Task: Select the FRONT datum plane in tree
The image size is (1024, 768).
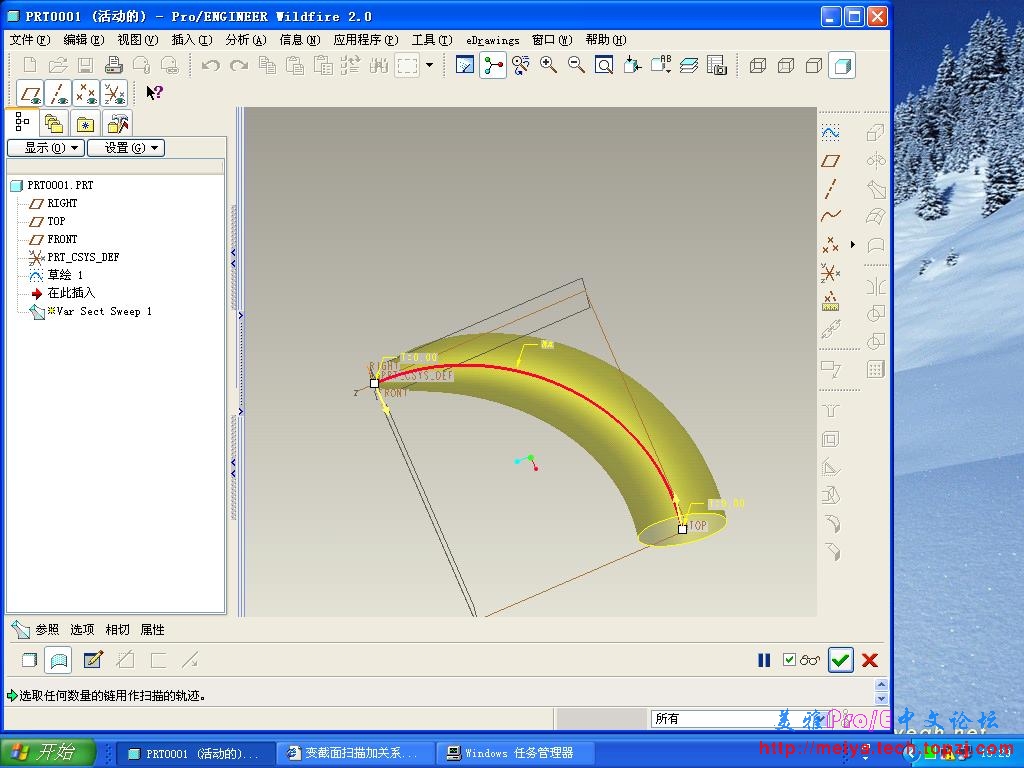Action: (x=62, y=239)
